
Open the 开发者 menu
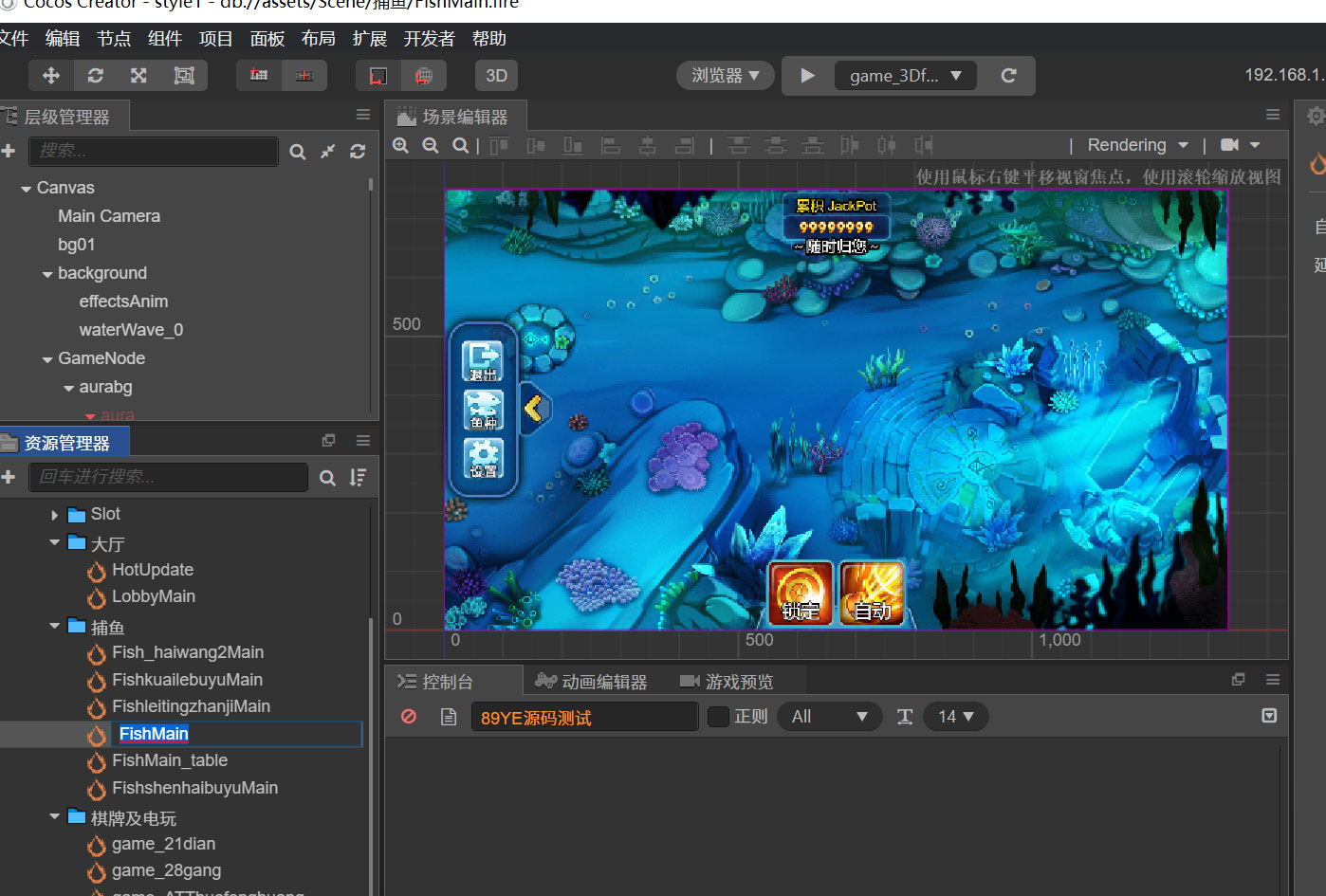pos(429,39)
